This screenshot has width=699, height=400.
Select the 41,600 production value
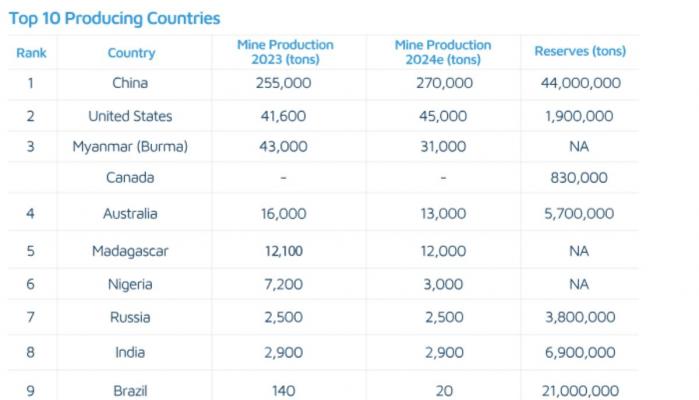pyautogui.click(x=284, y=116)
